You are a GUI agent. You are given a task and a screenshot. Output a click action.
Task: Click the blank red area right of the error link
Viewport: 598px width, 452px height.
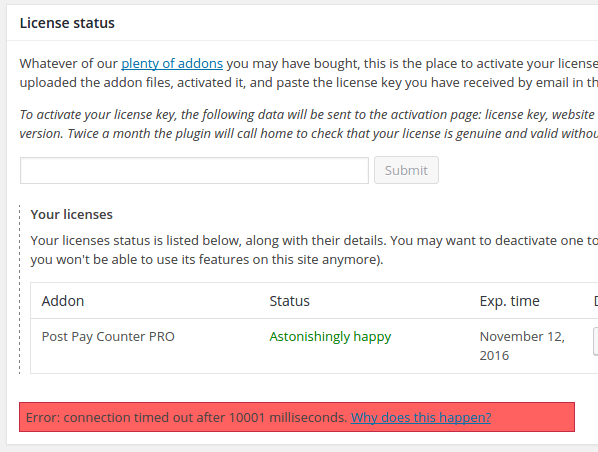532,417
